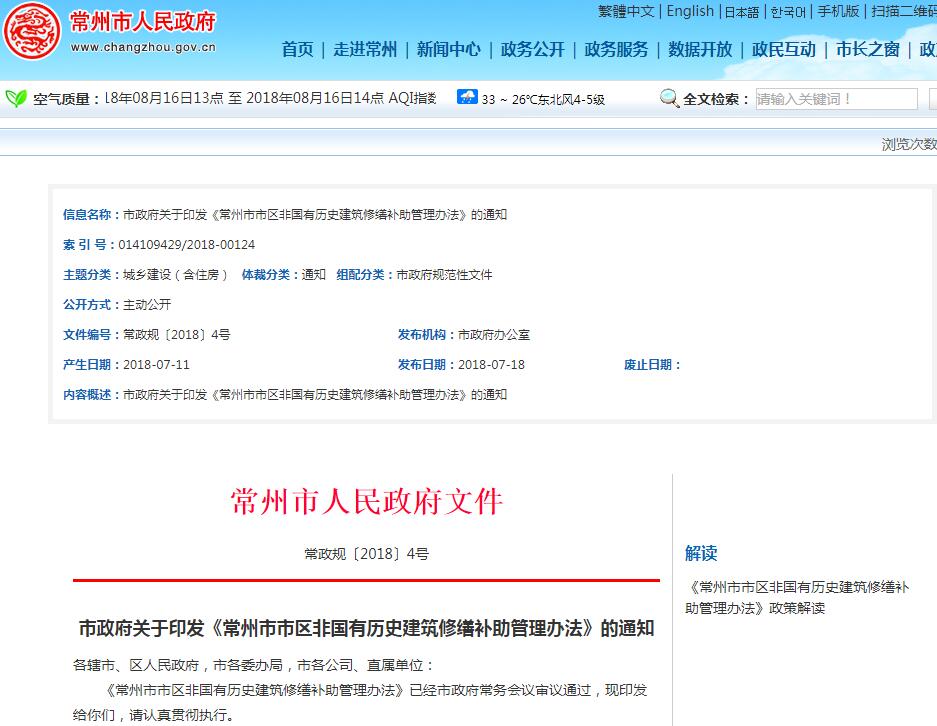
Task: Click the 公开方式 value 主动公开
Action: [x=147, y=305]
